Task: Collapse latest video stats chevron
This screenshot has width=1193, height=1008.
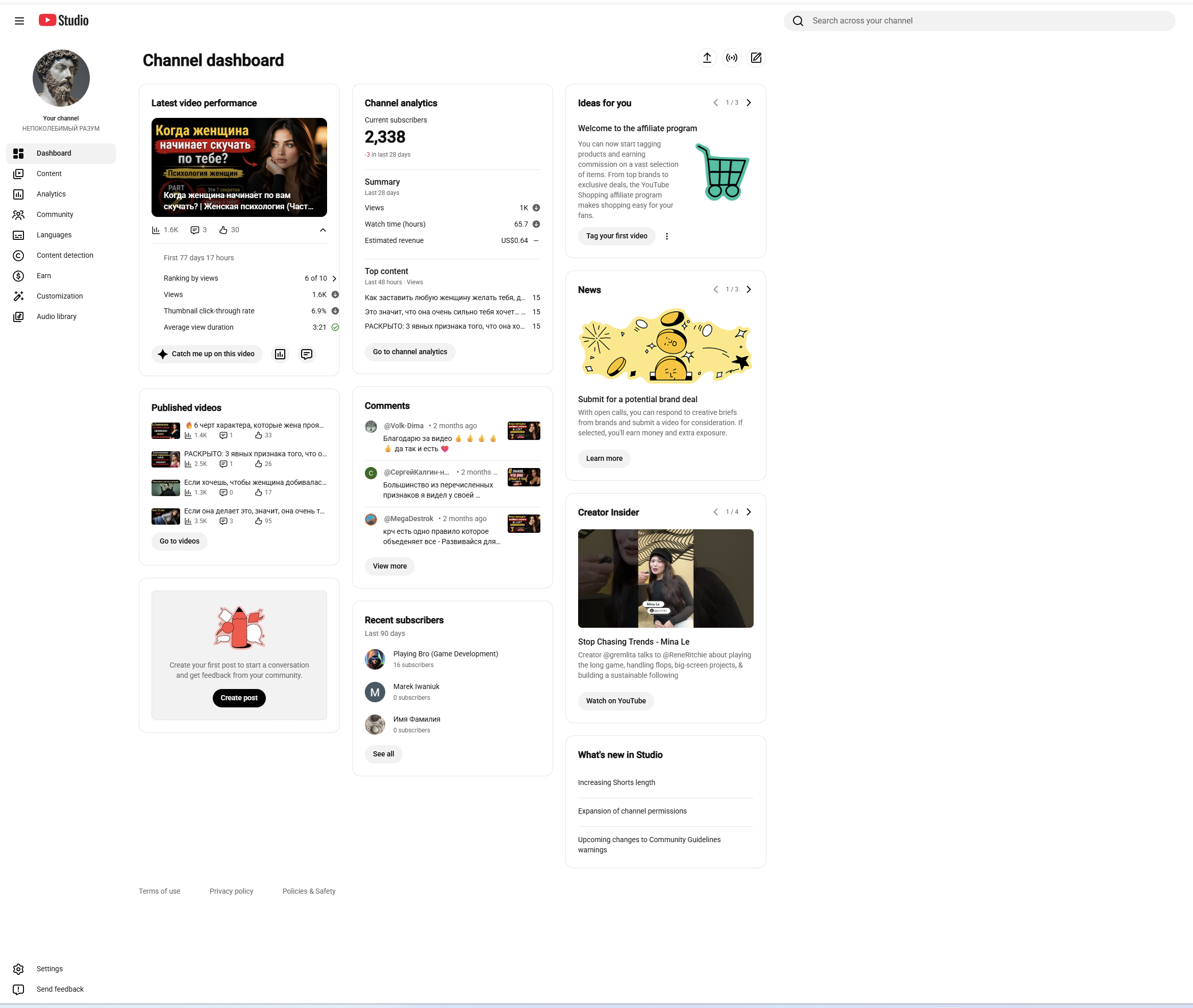Action: coord(323,230)
